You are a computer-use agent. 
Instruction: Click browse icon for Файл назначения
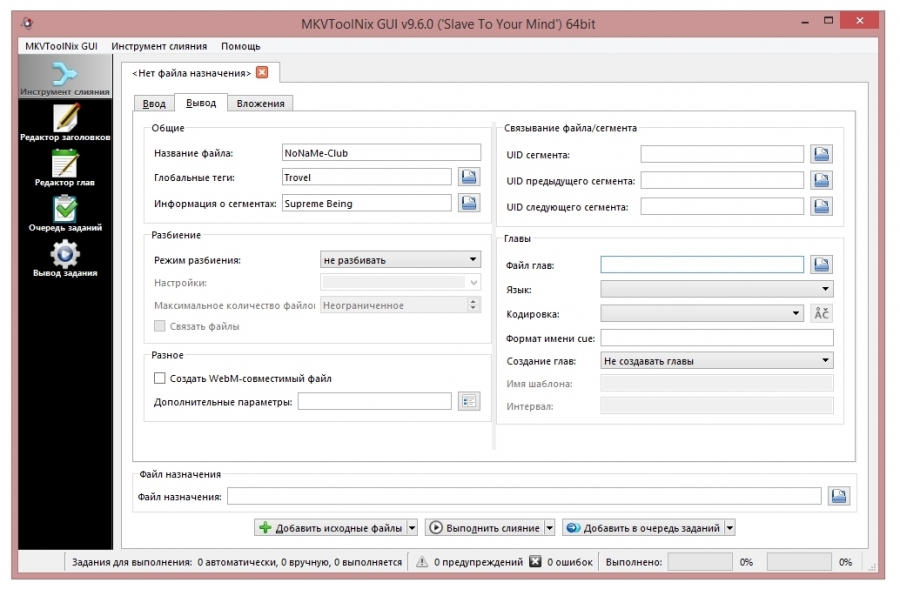coord(839,496)
